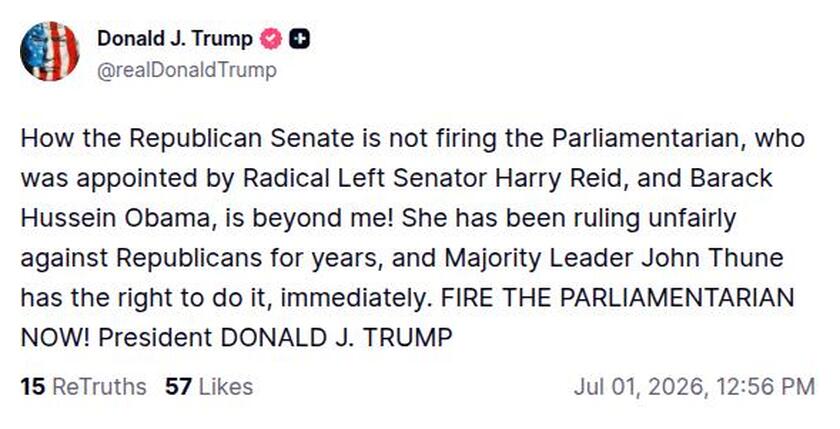840x429 pixels.
Task: Open the flag-painted profile avatar
Action: pyautogui.click(x=49, y=51)
